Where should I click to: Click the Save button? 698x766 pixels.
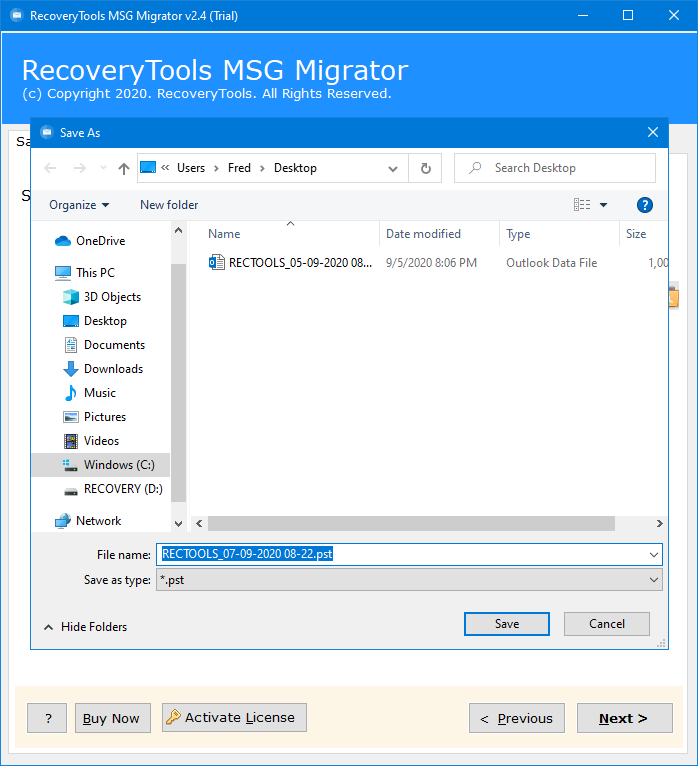507,624
